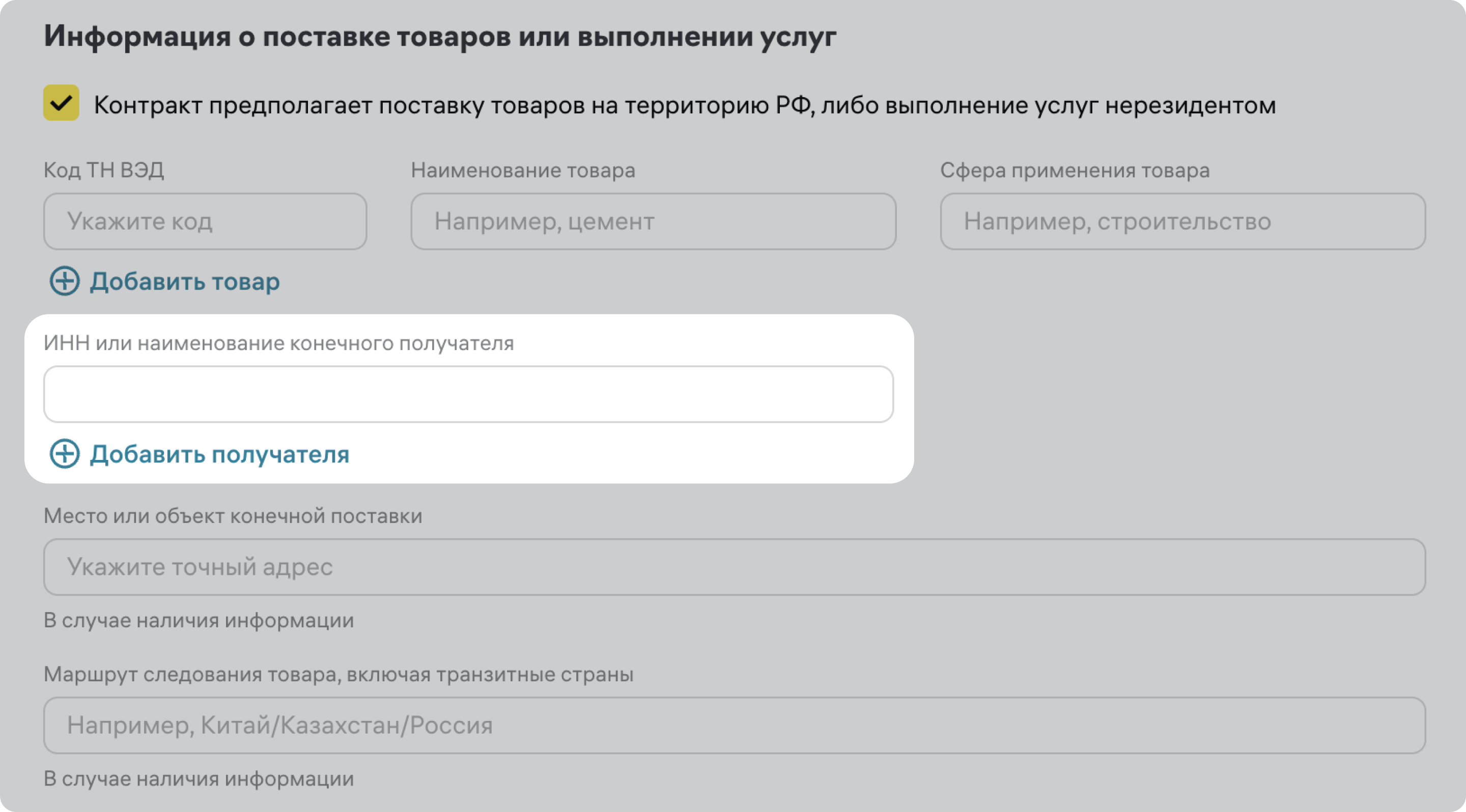Image resolution: width=1466 pixels, height=812 pixels.
Task: Click the plus icon beside Добавить товар
Action: (x=64, y=281)
